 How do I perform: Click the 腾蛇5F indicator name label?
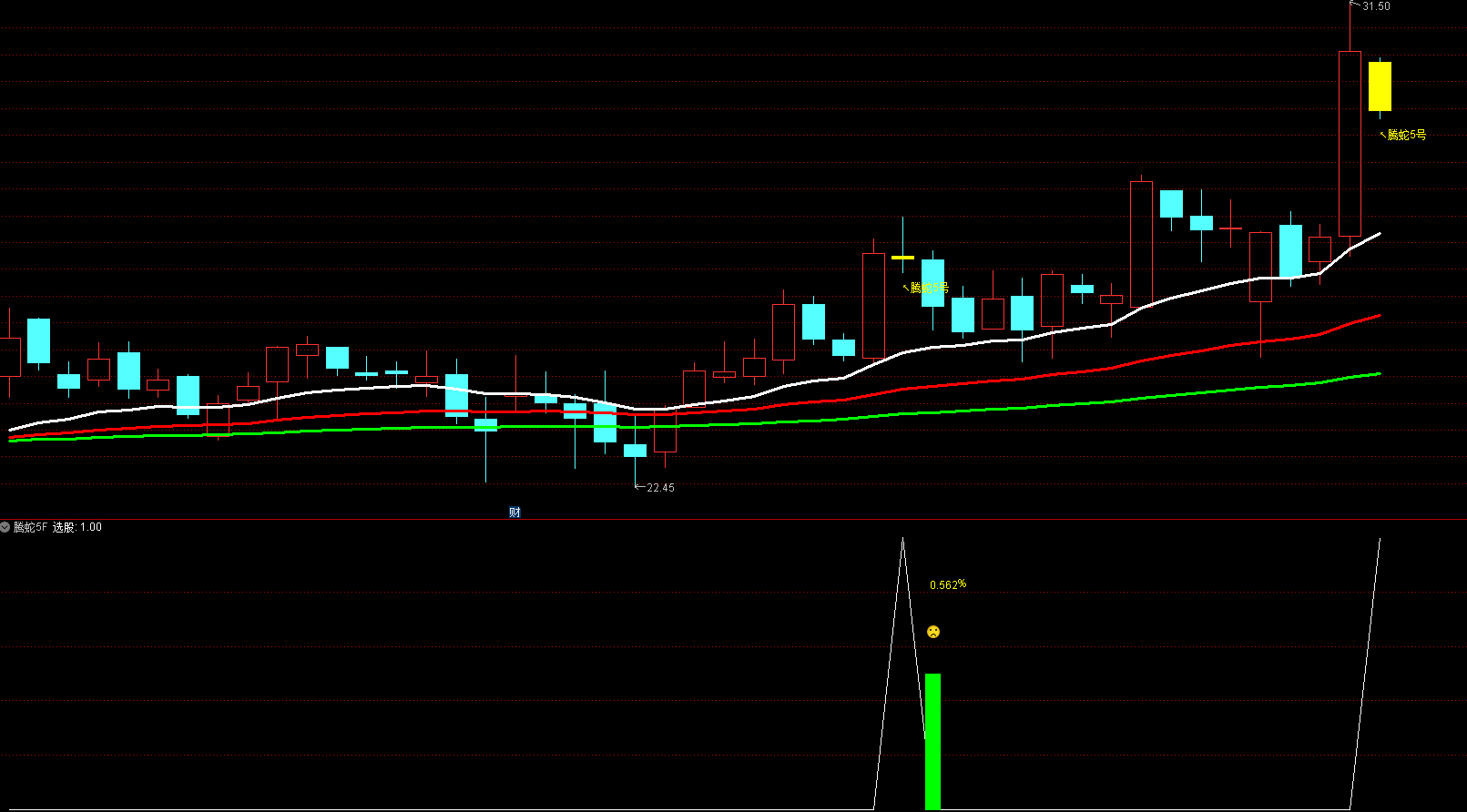coord(30,527)
